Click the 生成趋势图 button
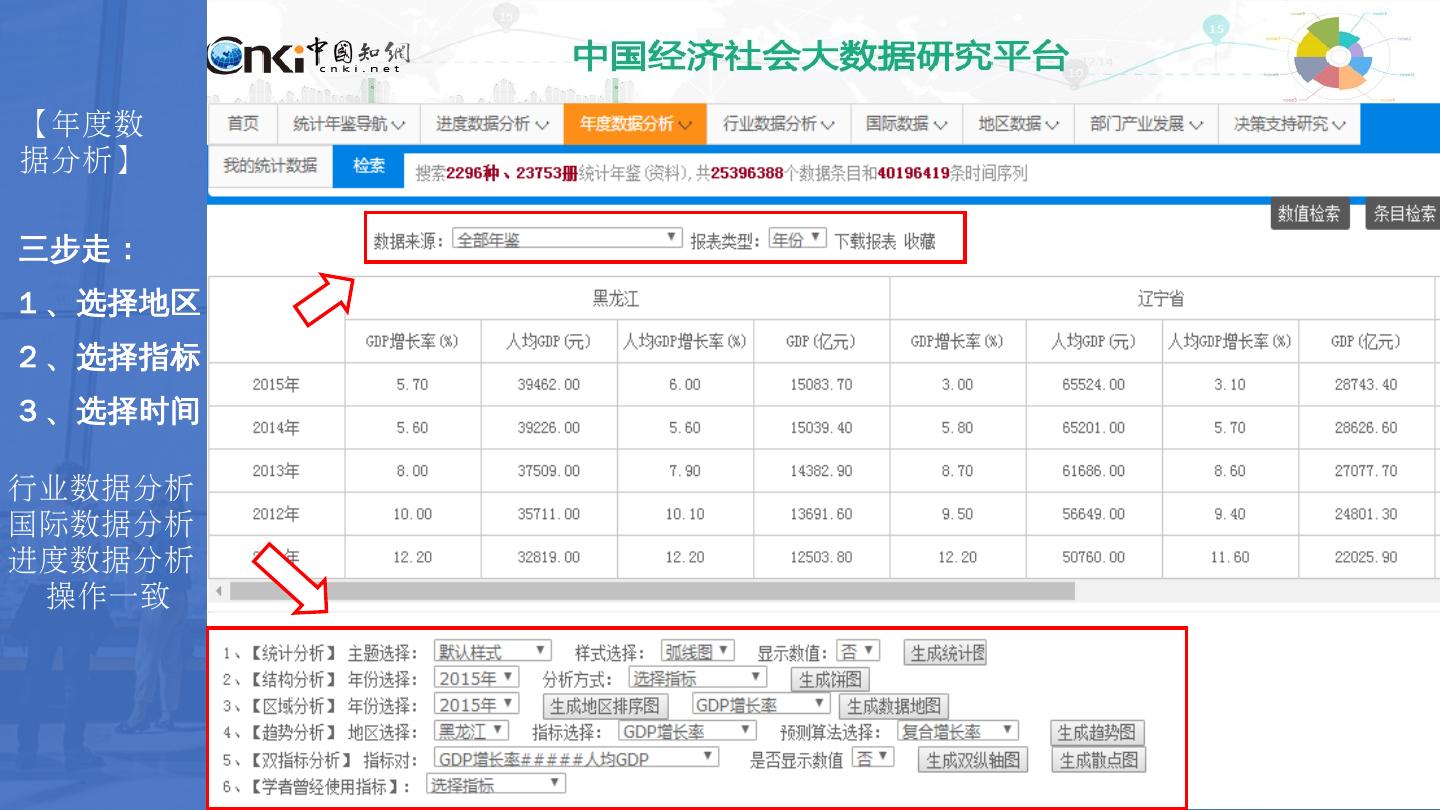Image resolution: width=1440 pixels, height=810 pixels. pyautogui.click(x=1097, y=733)
